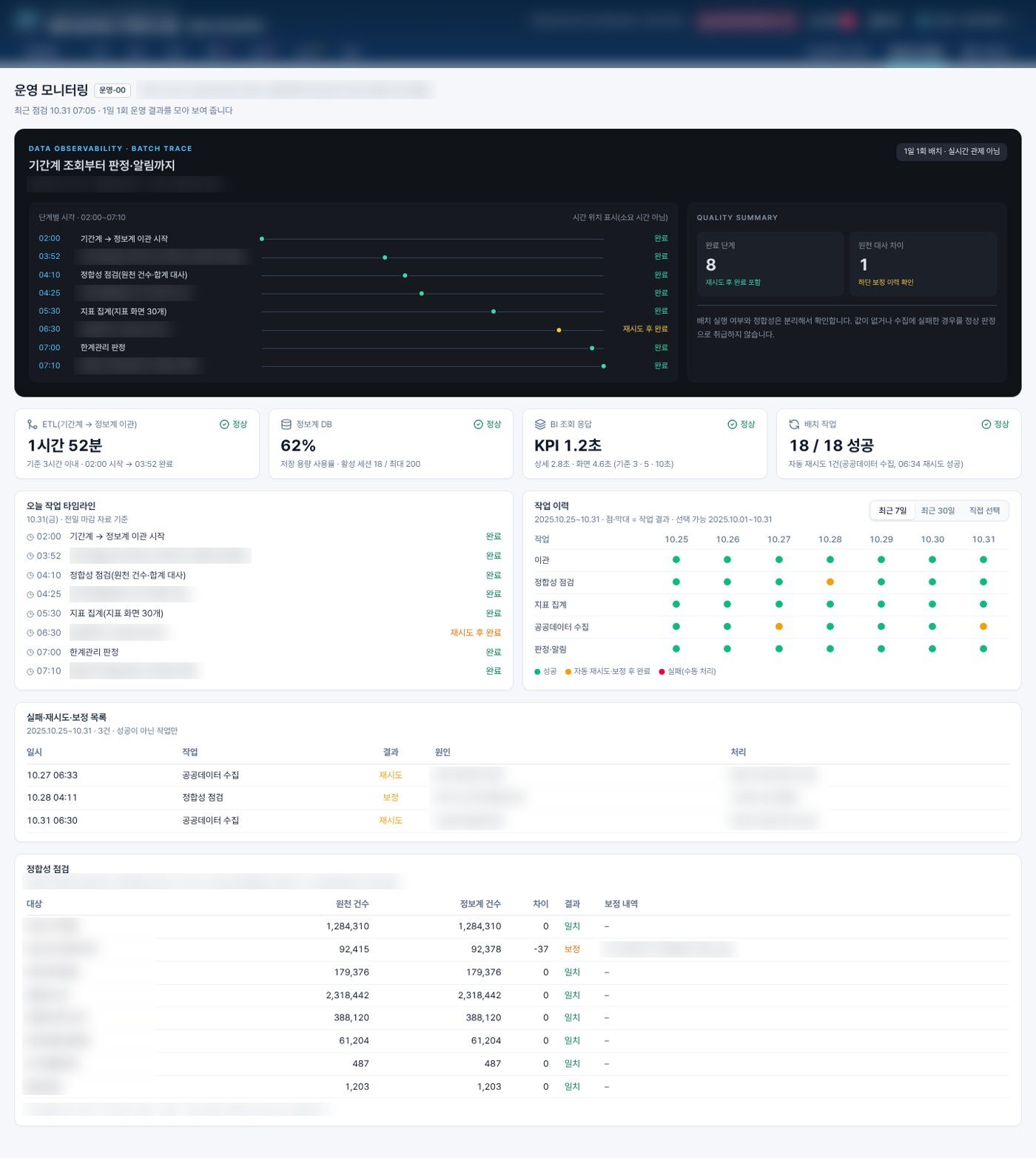Image resolution: width=1036 pixels, height=1158 pixels.
Task: Click the BI 조회 응답 layers icon
Action: (x=539, y=425)
